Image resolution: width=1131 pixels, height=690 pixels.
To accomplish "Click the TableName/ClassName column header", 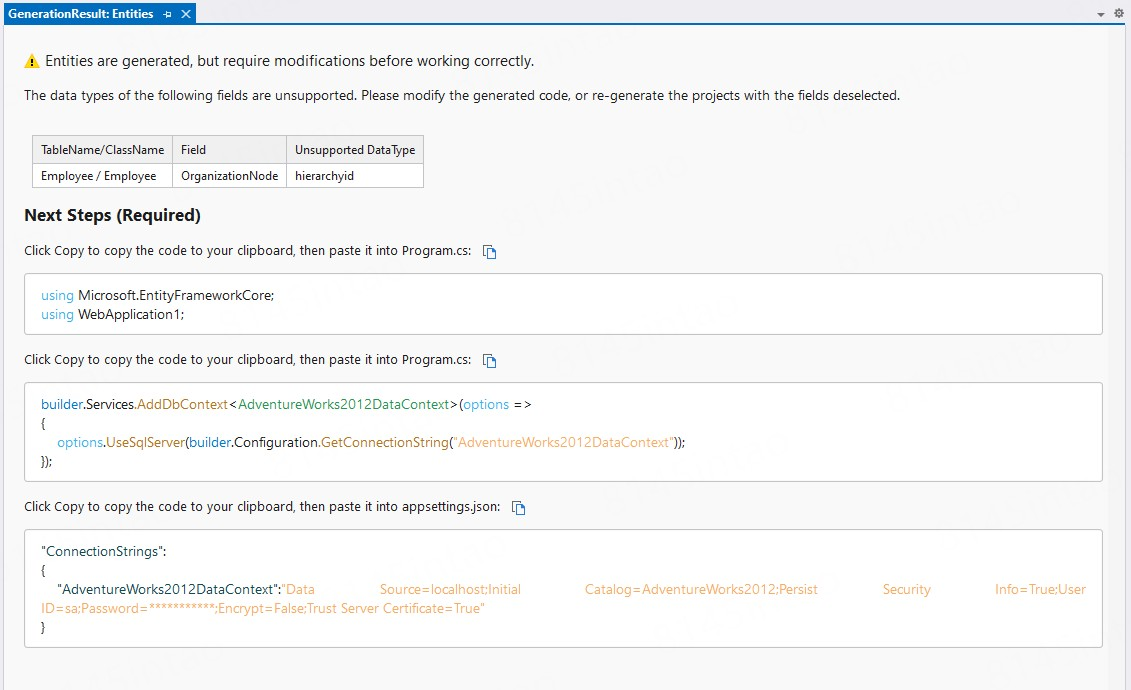I will pos(102,150).
